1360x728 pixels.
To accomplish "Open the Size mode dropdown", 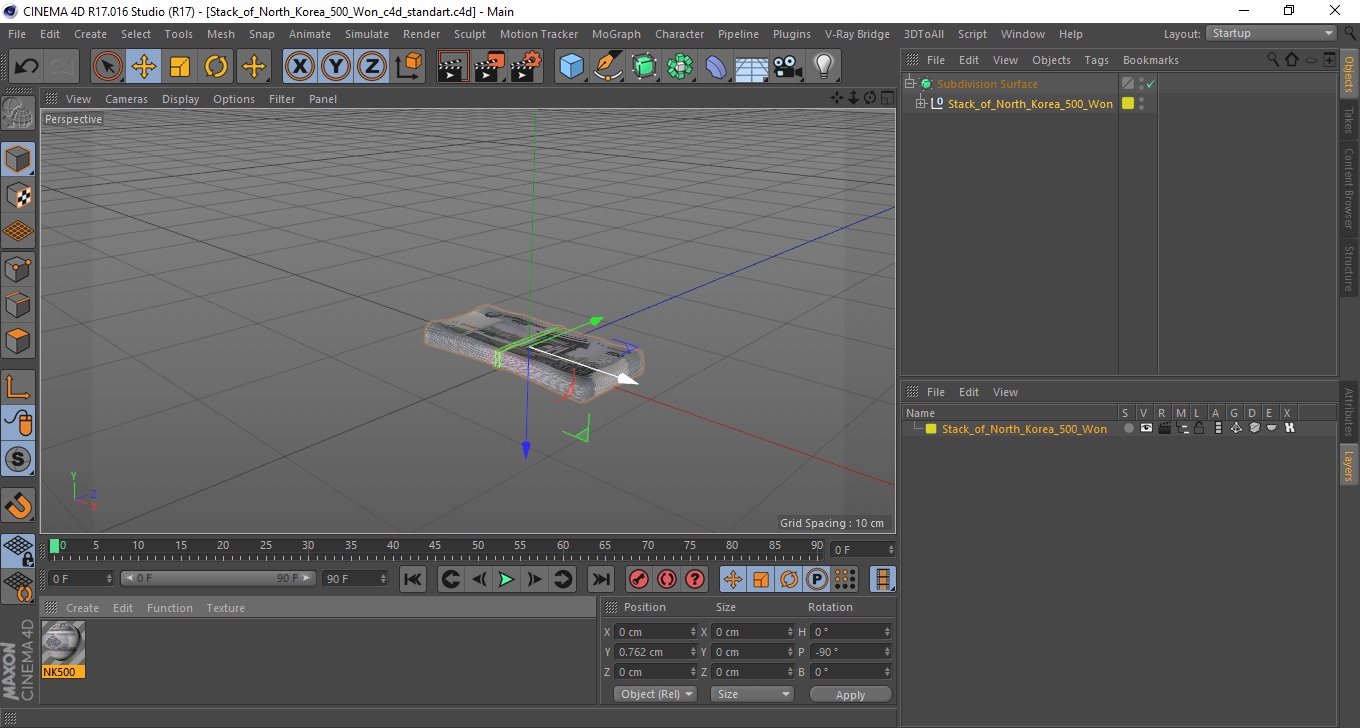I will point(752,694).
